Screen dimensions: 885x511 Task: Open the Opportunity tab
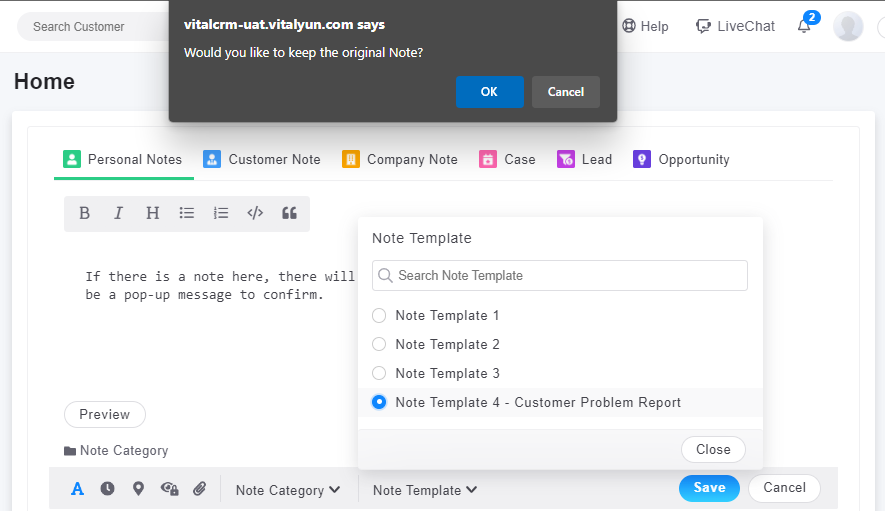pyautogui.click(x=682, y=159)
